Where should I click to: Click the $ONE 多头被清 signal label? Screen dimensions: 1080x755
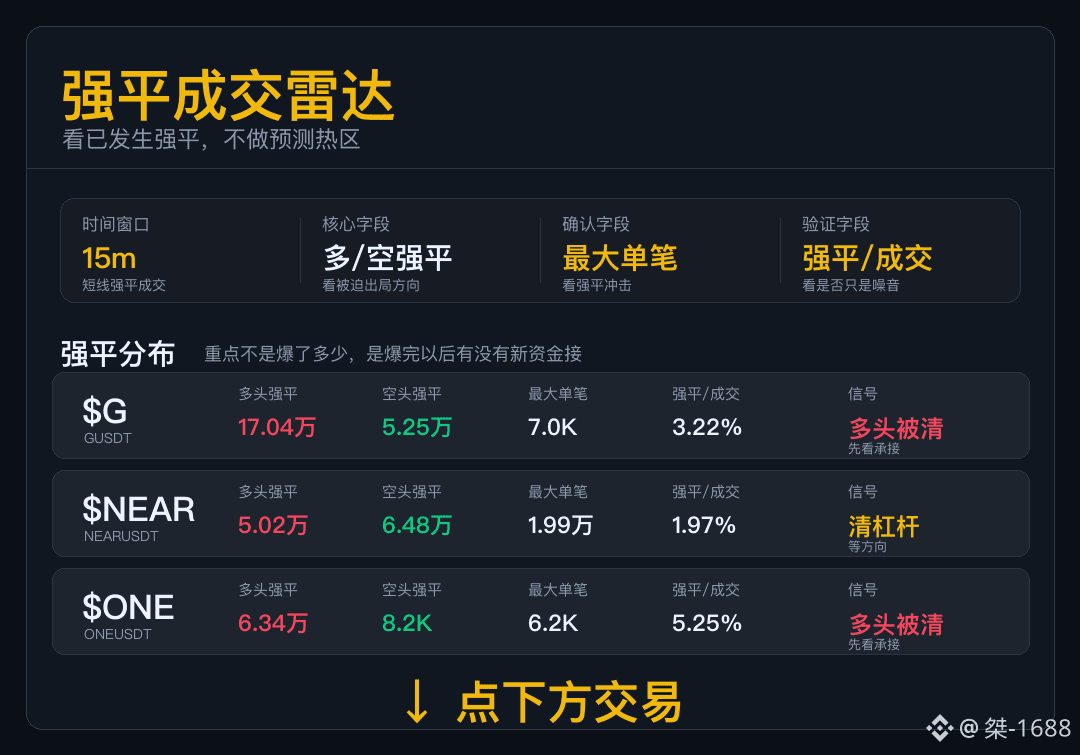(x=895, y=625)
